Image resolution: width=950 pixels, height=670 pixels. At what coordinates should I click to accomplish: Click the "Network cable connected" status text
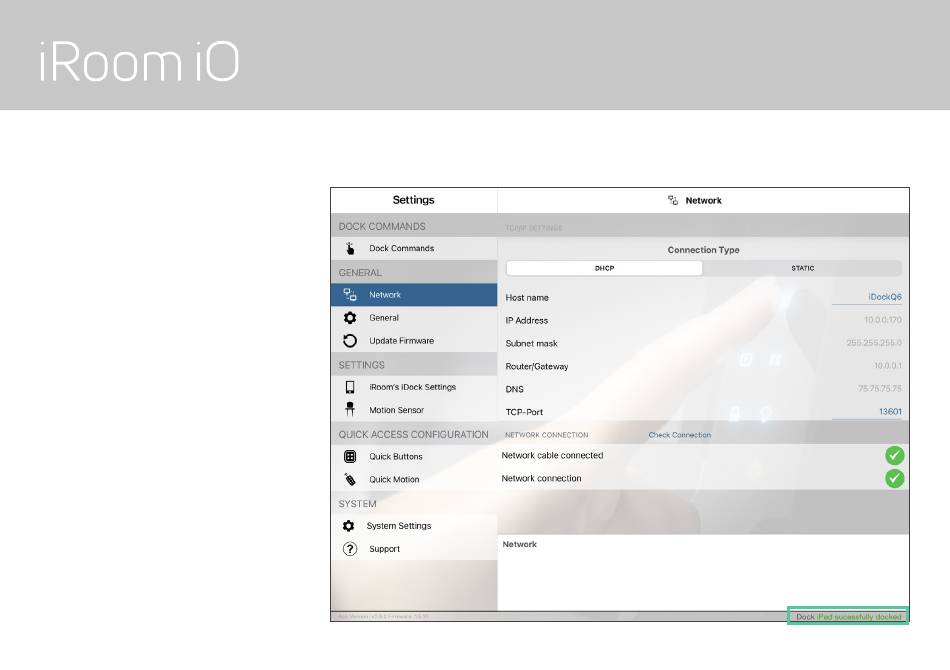pyautogui.click(x=552, y=456)
